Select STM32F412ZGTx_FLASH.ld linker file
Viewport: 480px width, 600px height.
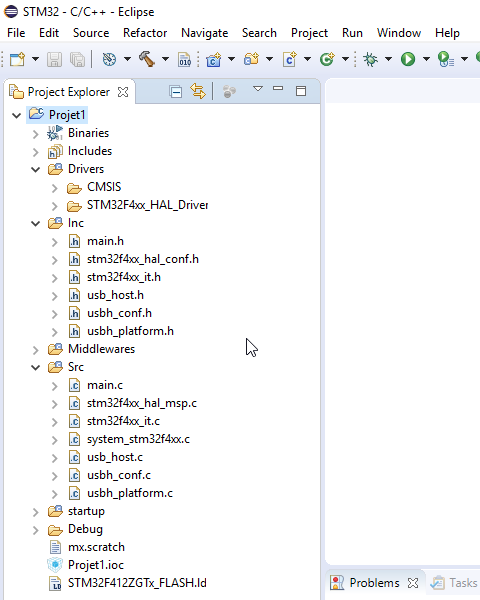point(137,583)
